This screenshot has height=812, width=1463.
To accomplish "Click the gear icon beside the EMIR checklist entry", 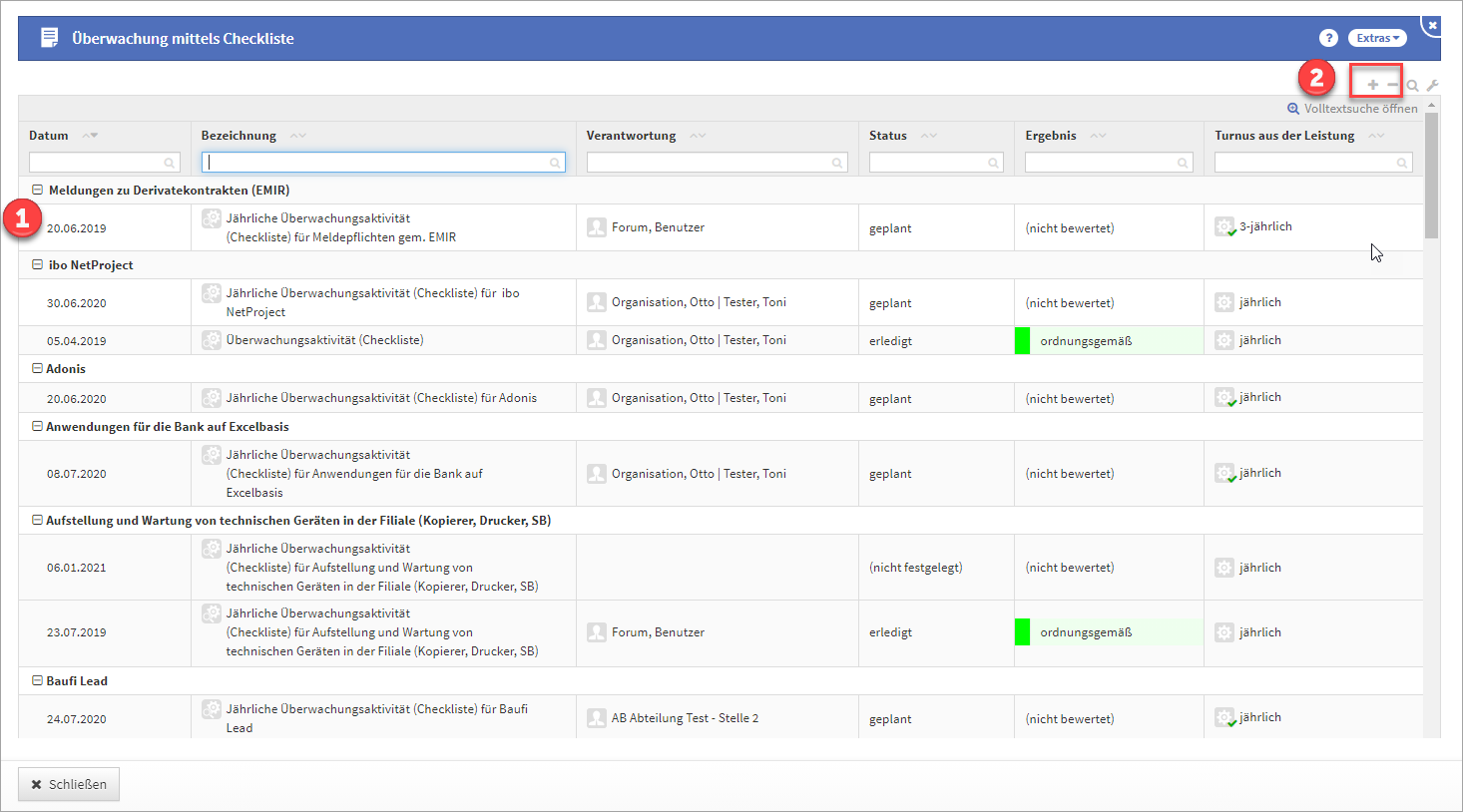I will pos(212,218).
